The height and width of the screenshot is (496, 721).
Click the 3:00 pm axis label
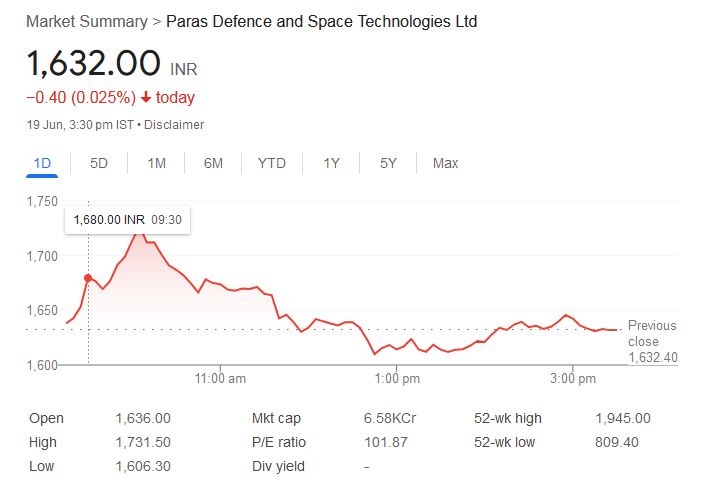coord(574,379)
